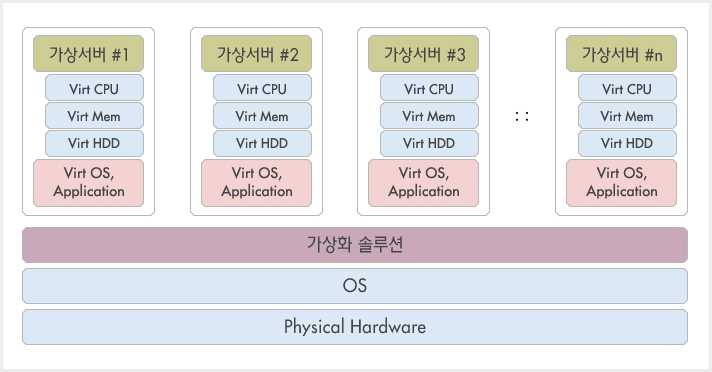The image size is (712, 372).
Task: Select Virt OS, Application in 가상서버 #1
Action: click(x=89, y=183)
